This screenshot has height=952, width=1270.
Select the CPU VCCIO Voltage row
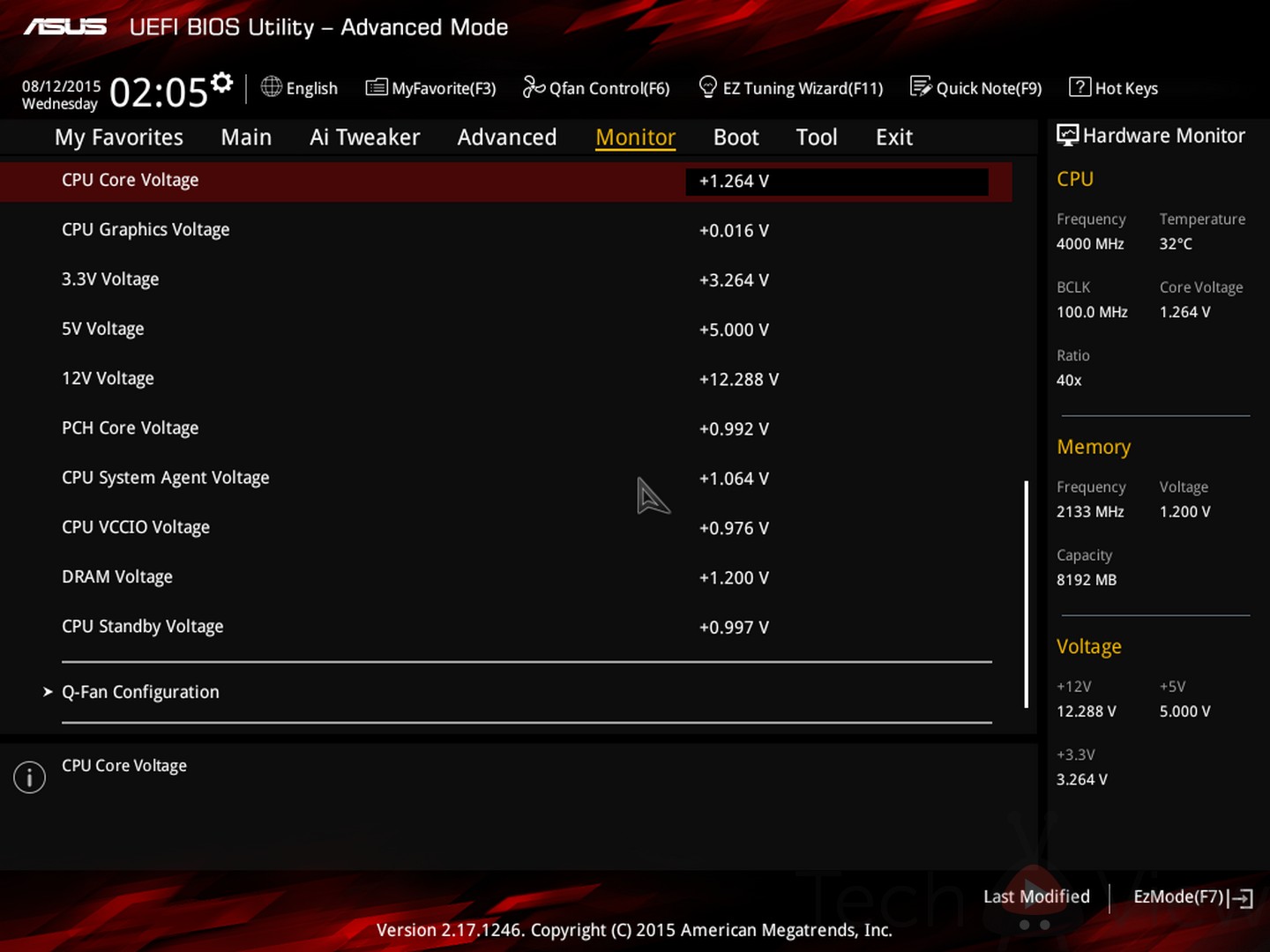coord(506,527)
